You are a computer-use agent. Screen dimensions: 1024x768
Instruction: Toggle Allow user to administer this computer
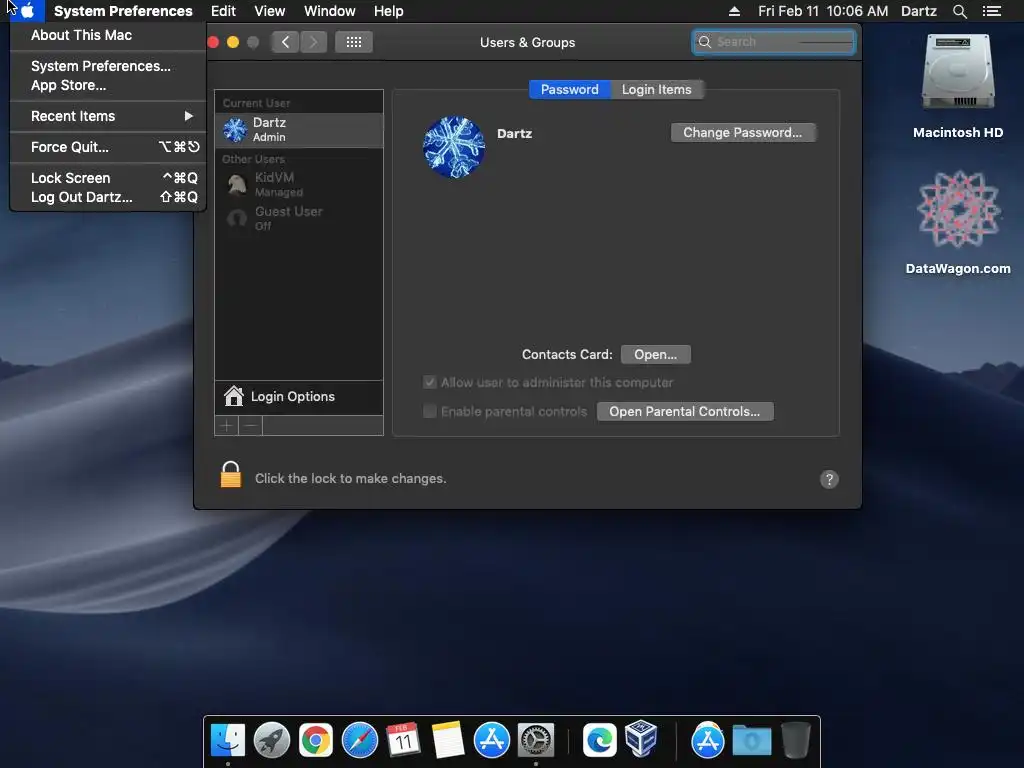[x=430, y=383]
